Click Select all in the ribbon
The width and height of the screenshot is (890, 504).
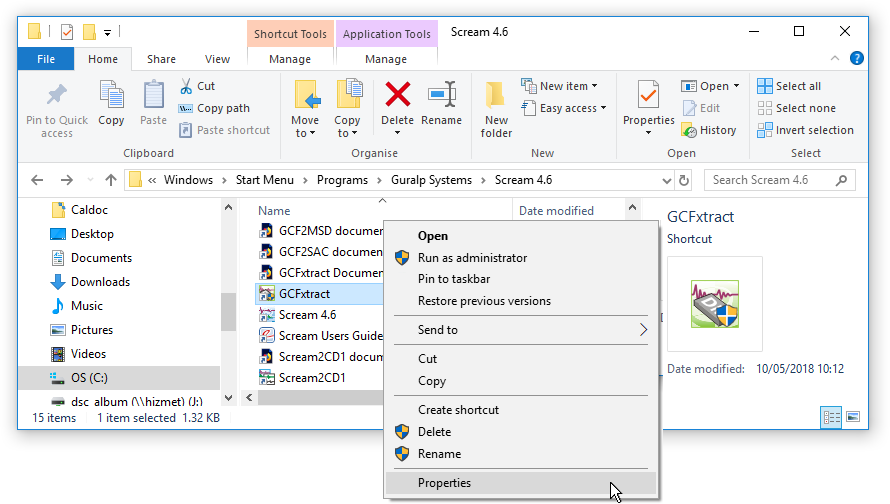click(789, 86)
